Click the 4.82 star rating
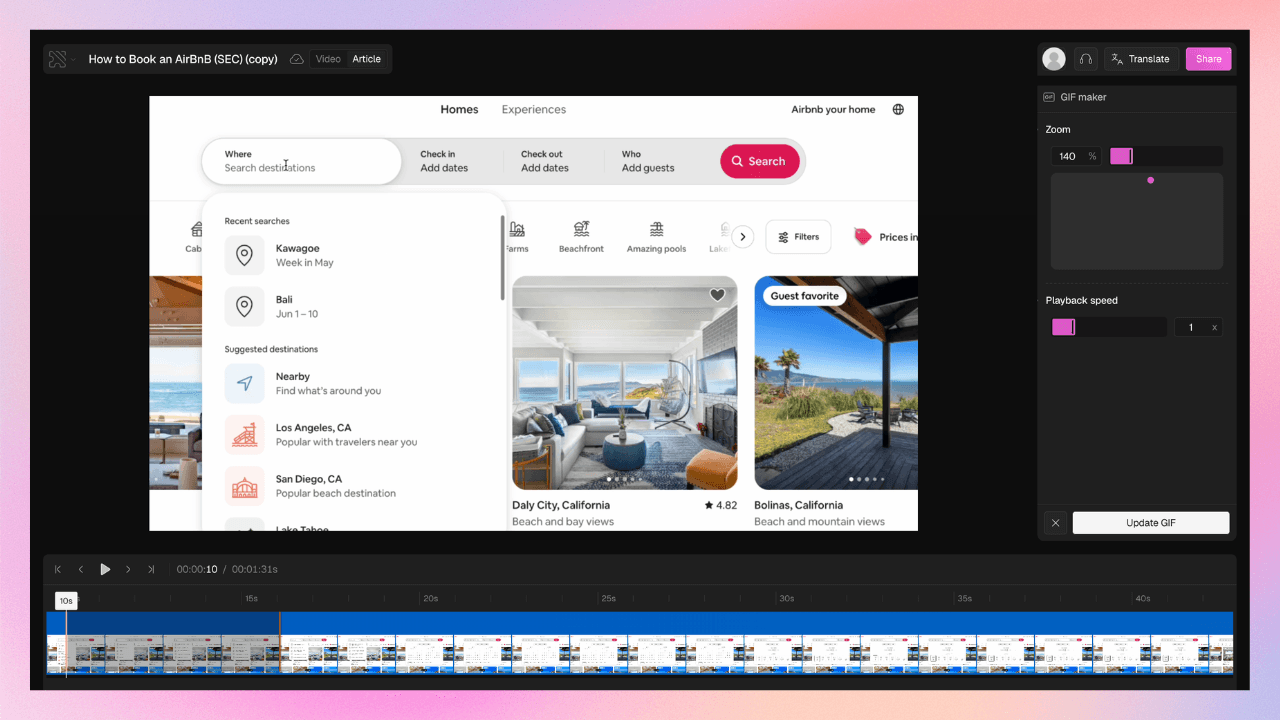Image resolution: width=1280 pixels, height=720 pixels. click(721, 505)
